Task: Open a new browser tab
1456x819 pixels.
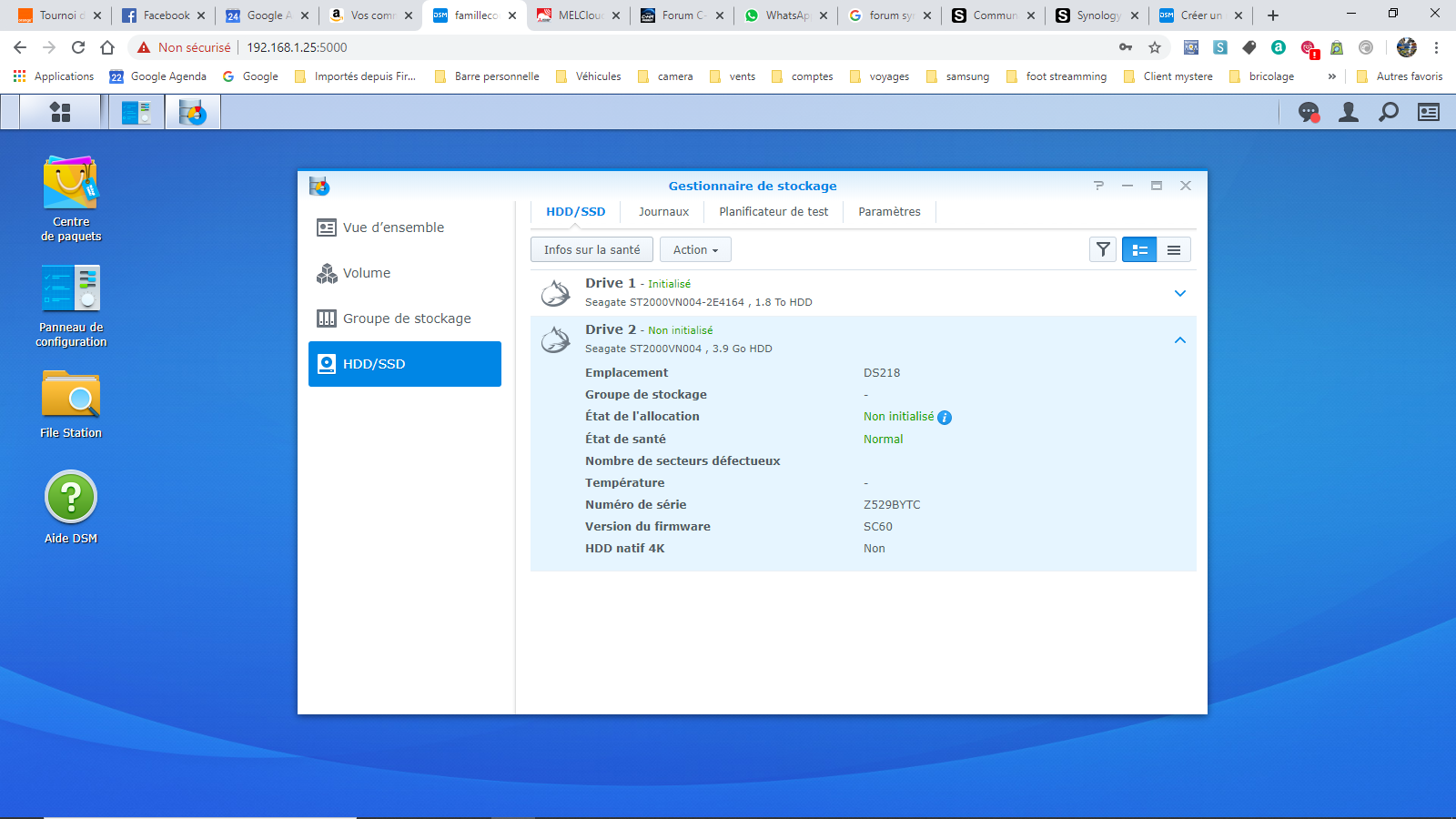Action: click(x=1273, y=15)
